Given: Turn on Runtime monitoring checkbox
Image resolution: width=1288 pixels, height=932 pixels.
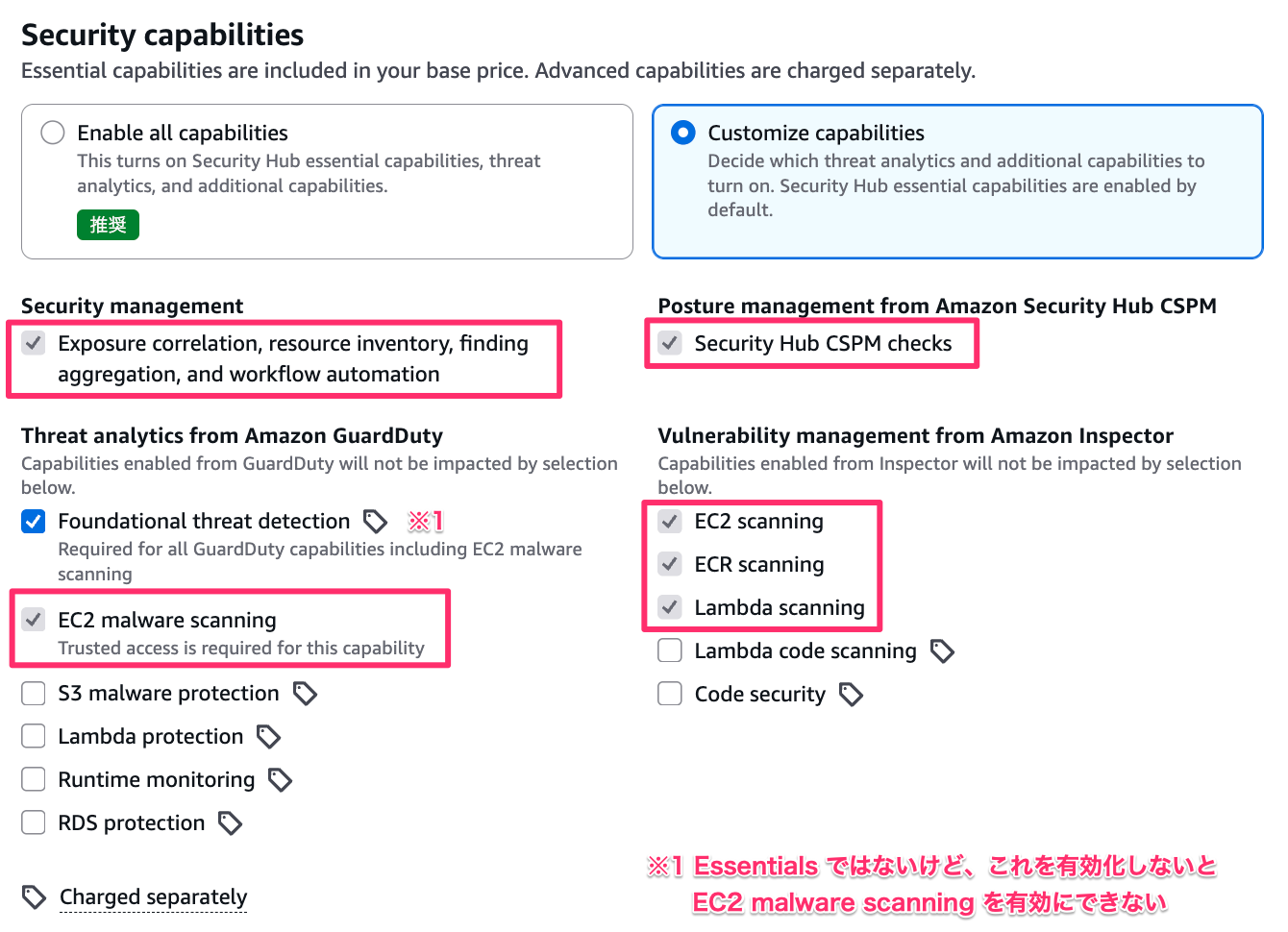Looking at the screenshot, I should pos(34,780).
